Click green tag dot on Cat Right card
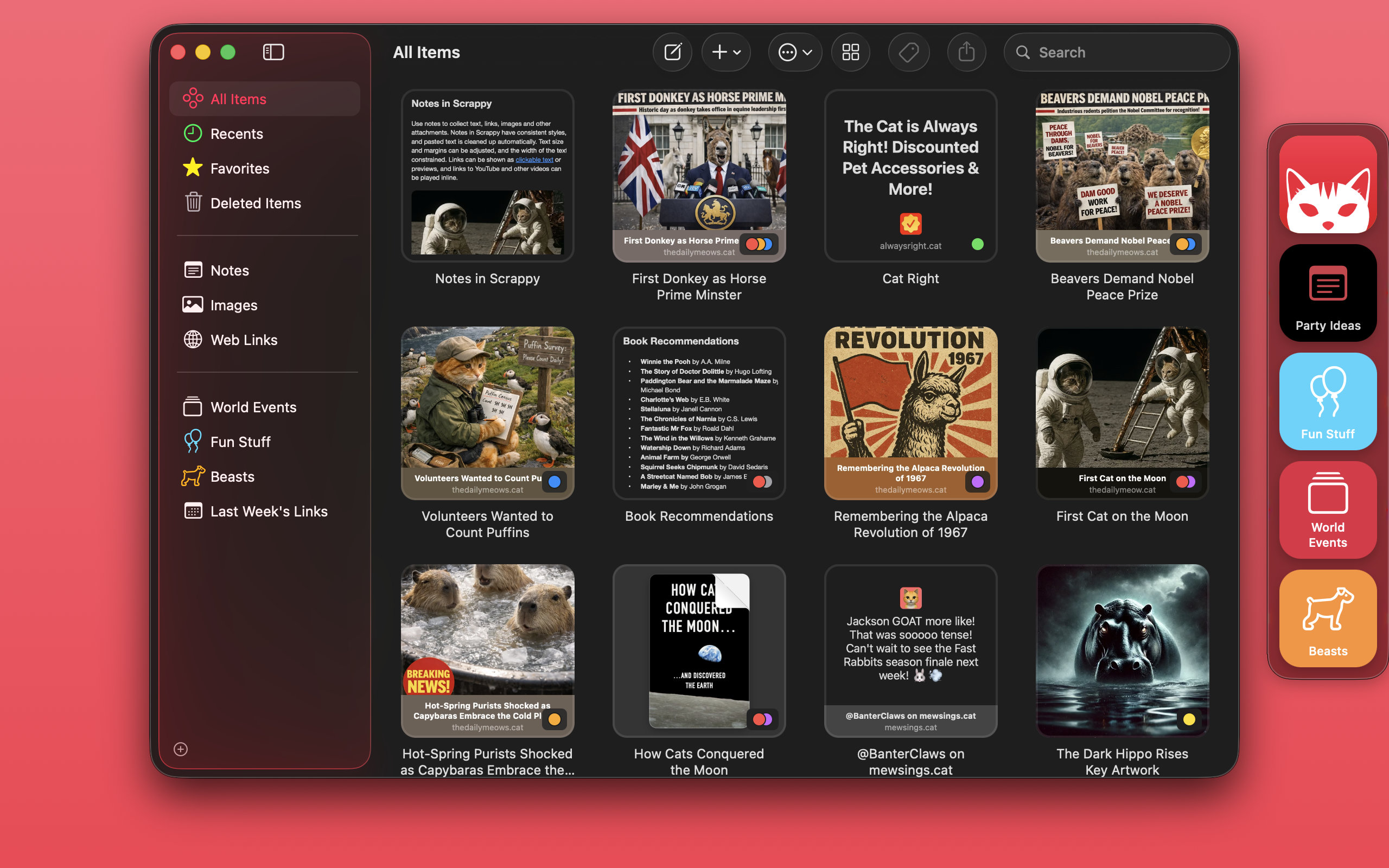The height and width of the screenshot is (868, 1389). tap(978, 245)
